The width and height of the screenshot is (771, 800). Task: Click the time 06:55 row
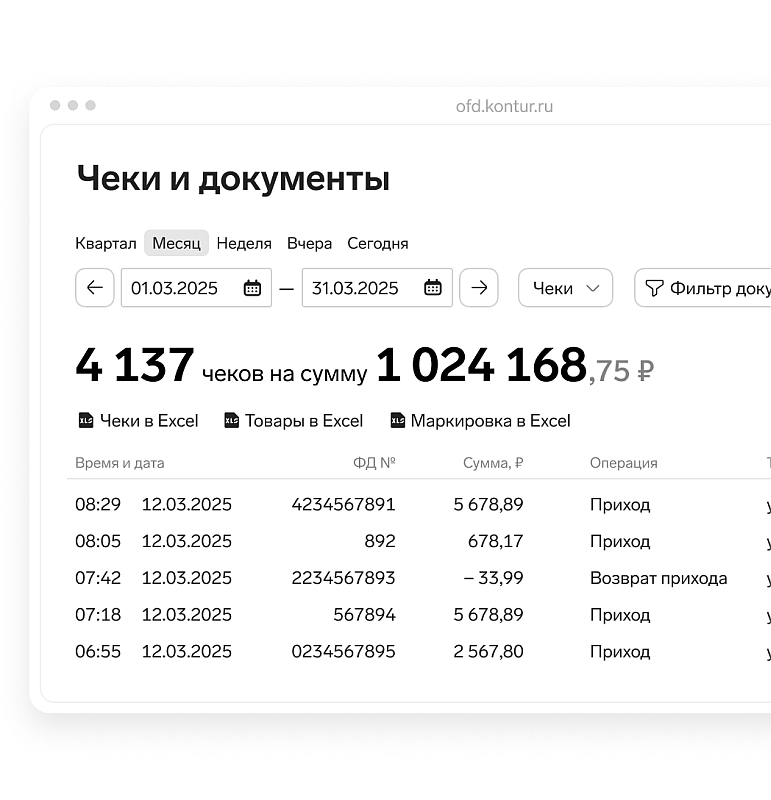tap(98, 651)
